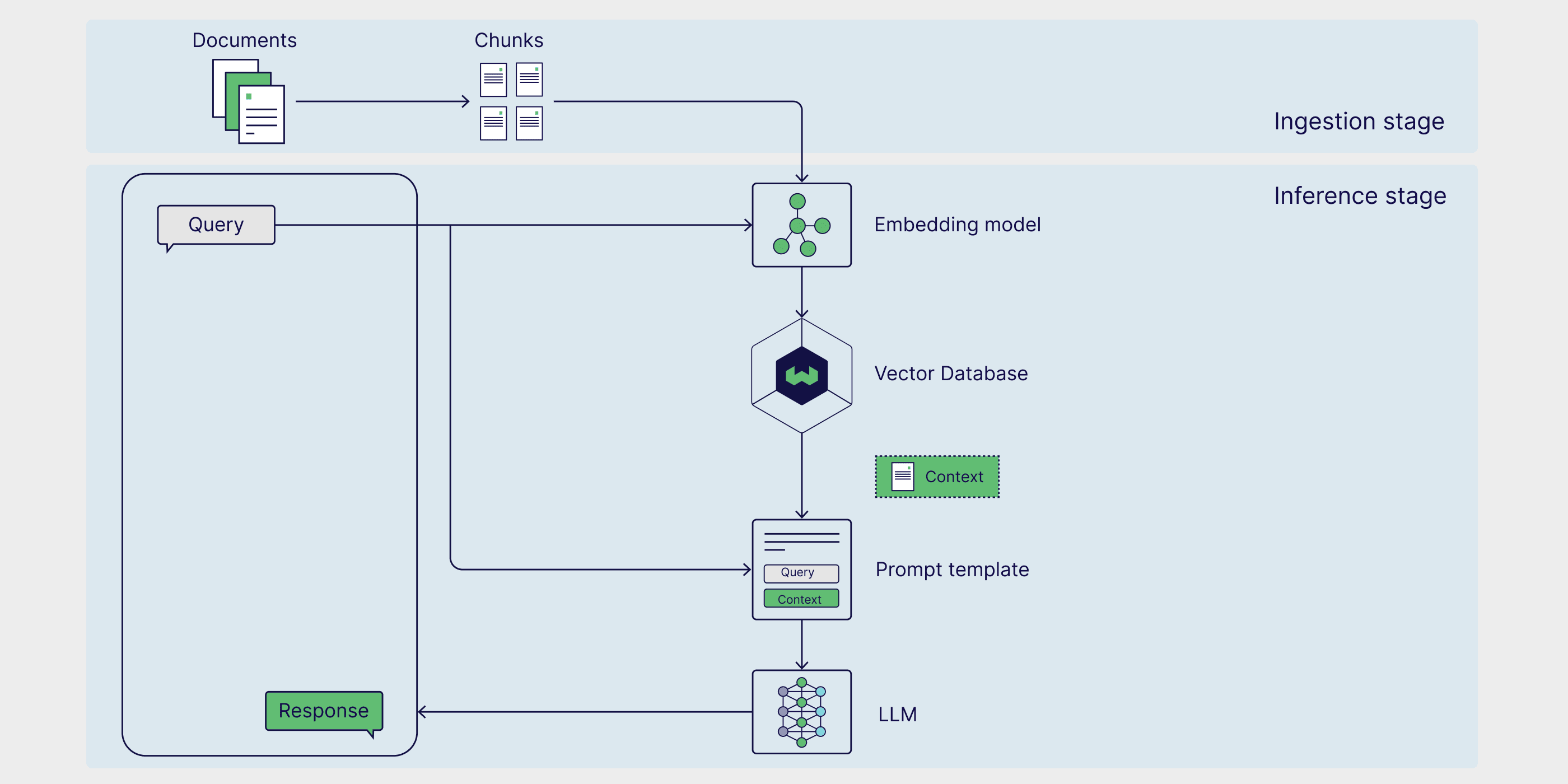The width and height of the screenshot is (1568, 784).
Task: Select the top-left chunk page icon
Action: (x=493, y=80)
